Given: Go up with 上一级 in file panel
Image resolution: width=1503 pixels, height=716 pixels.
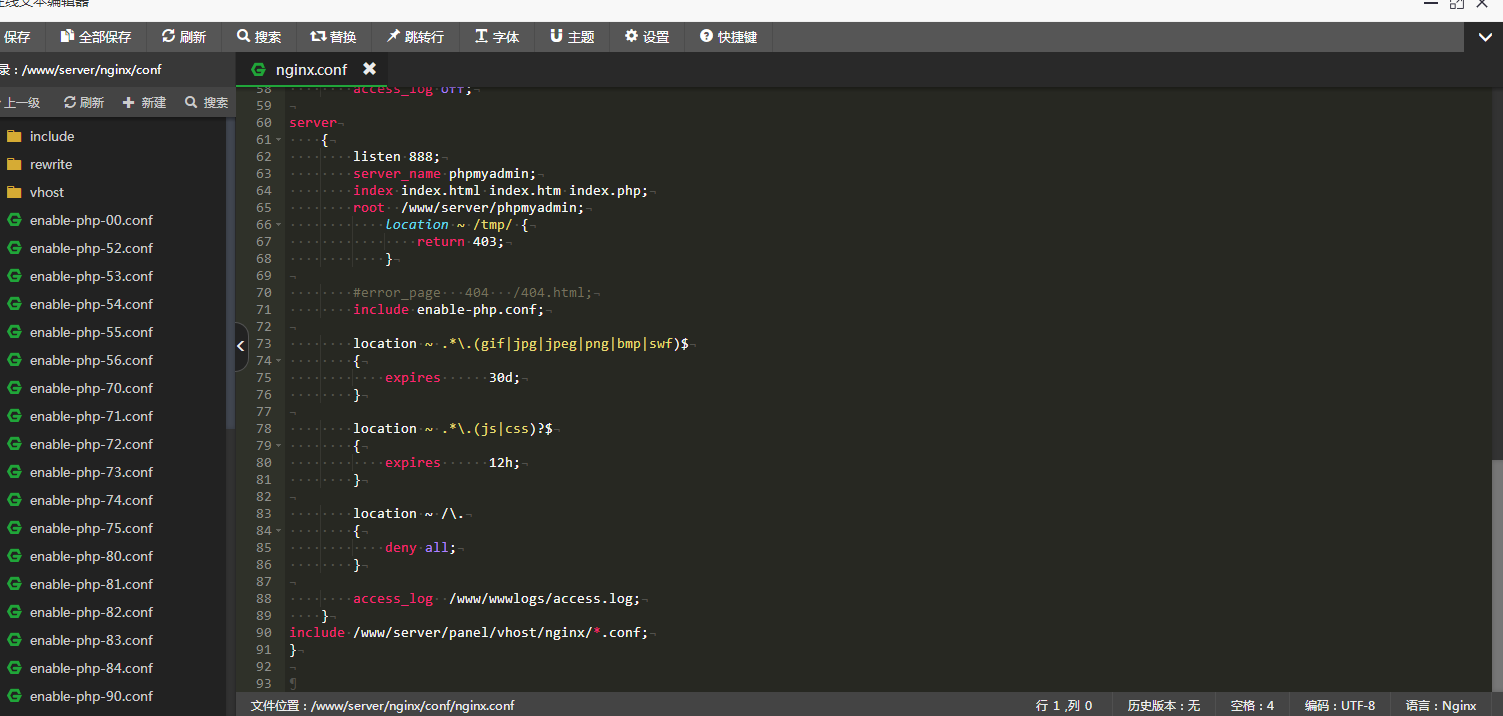Looking at the screenshot, I should [x=20, y=102].
